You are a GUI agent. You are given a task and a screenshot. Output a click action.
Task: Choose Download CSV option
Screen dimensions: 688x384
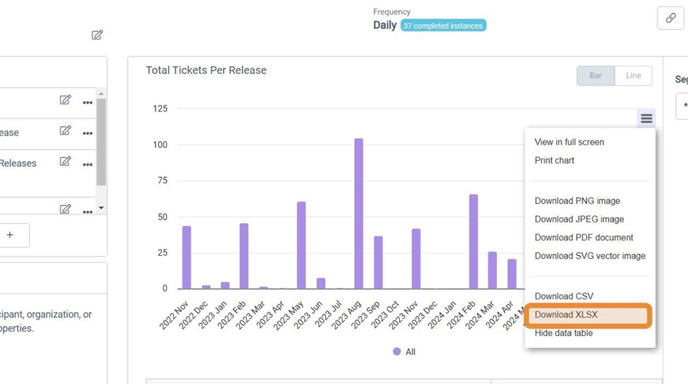tap(564, 297)
